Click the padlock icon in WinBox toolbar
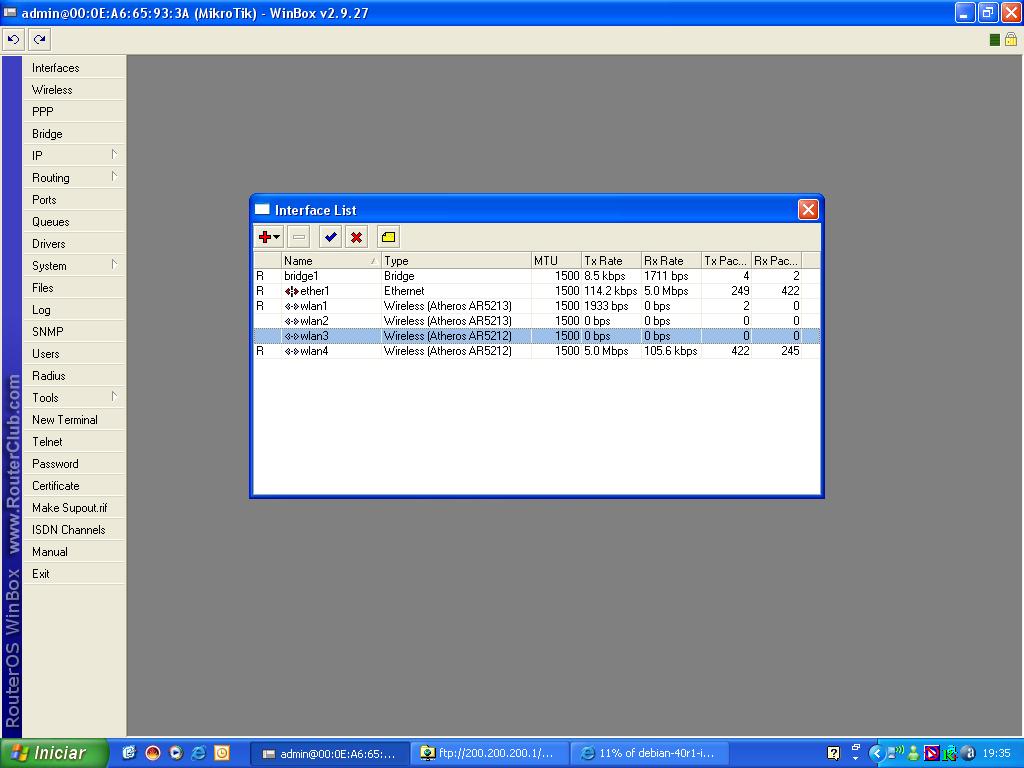Screen dimensions: 1024x768 (1011, 40)
